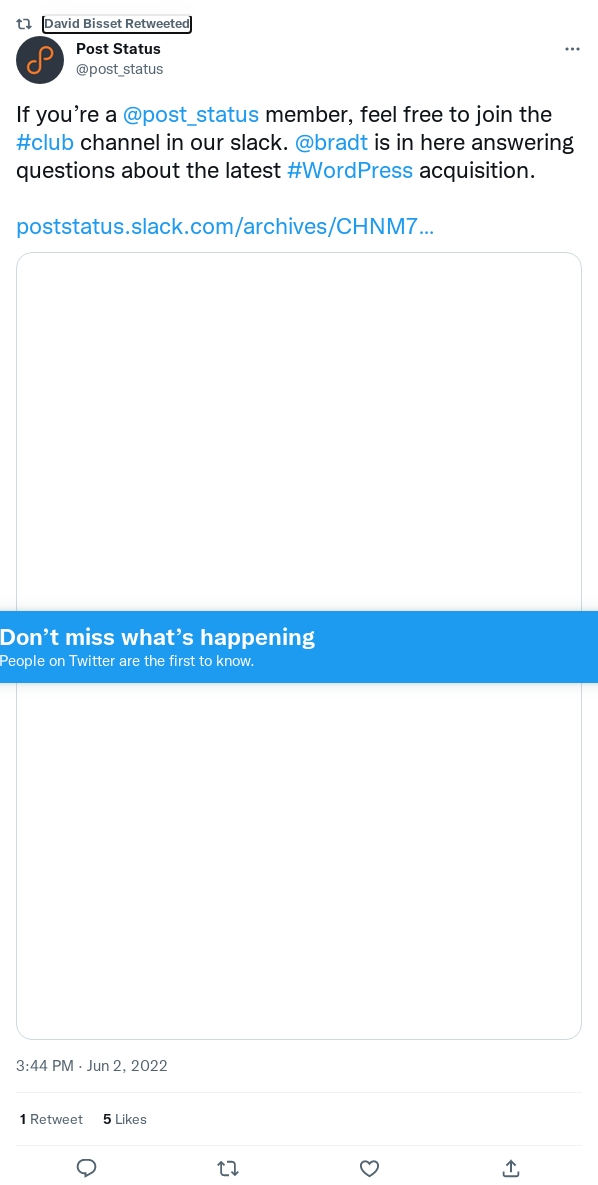Click the reply speech bubble icon
The height and width of the screenshot is (1185, 598).
87,1168
